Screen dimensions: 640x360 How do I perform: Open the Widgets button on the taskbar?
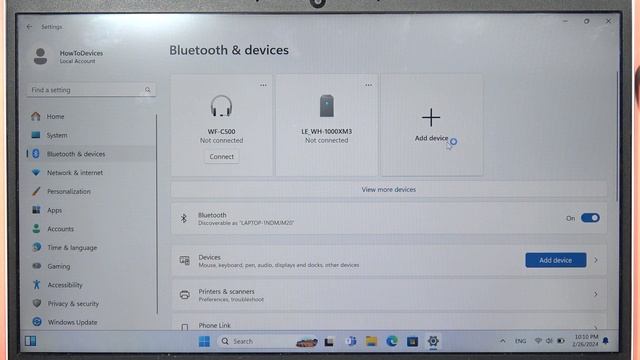click(31, 341)
